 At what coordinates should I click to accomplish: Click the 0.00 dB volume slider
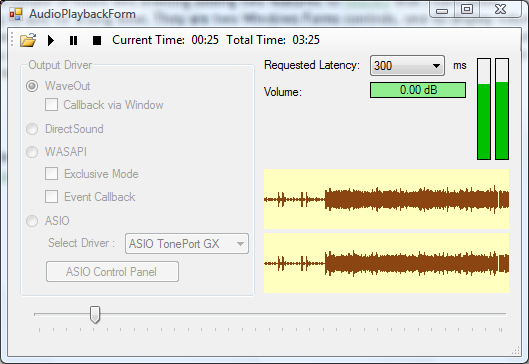[418, 90]
